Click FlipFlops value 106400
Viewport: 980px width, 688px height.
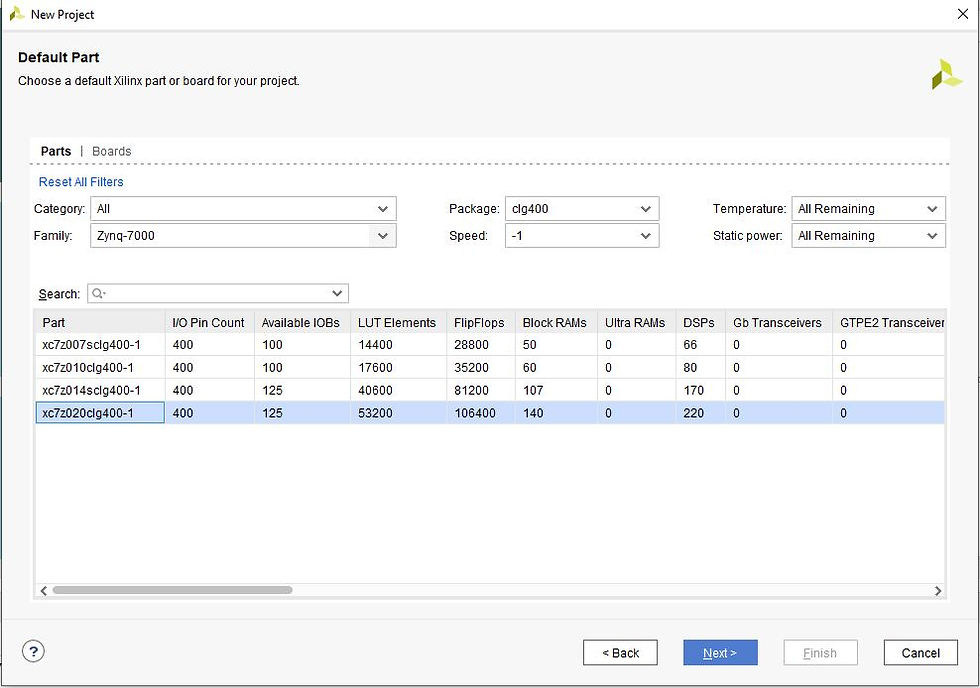click(x=475, y=413)
